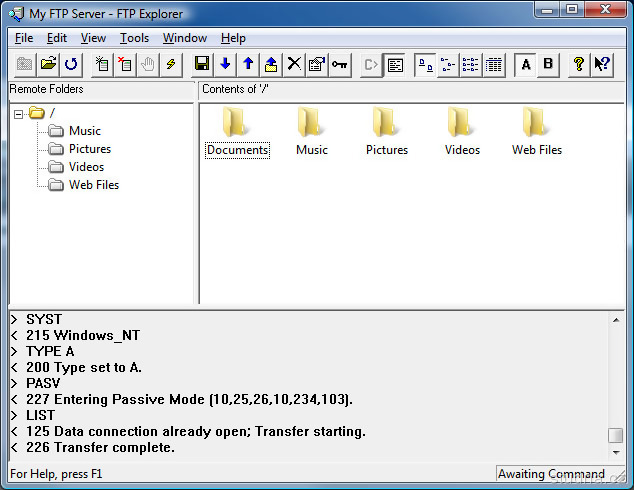This screenshot has width=634, height=490.
Task: Toggle ASCII transfer mode A button
Action: tap(525, 64)
